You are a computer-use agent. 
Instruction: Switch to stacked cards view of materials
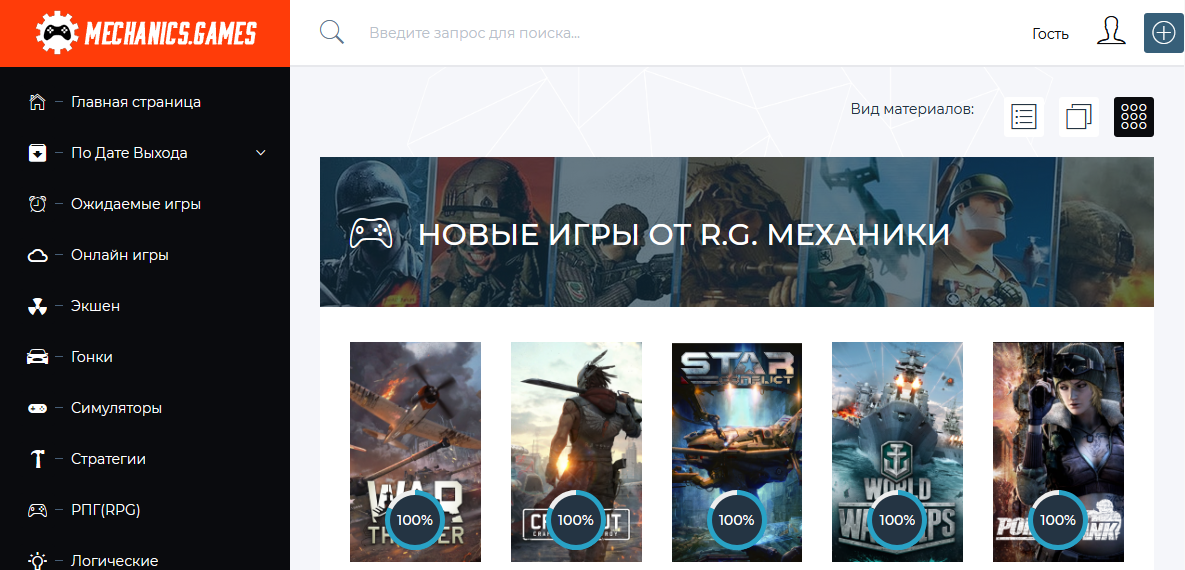pyautogui.click(x=1078, y=117)
